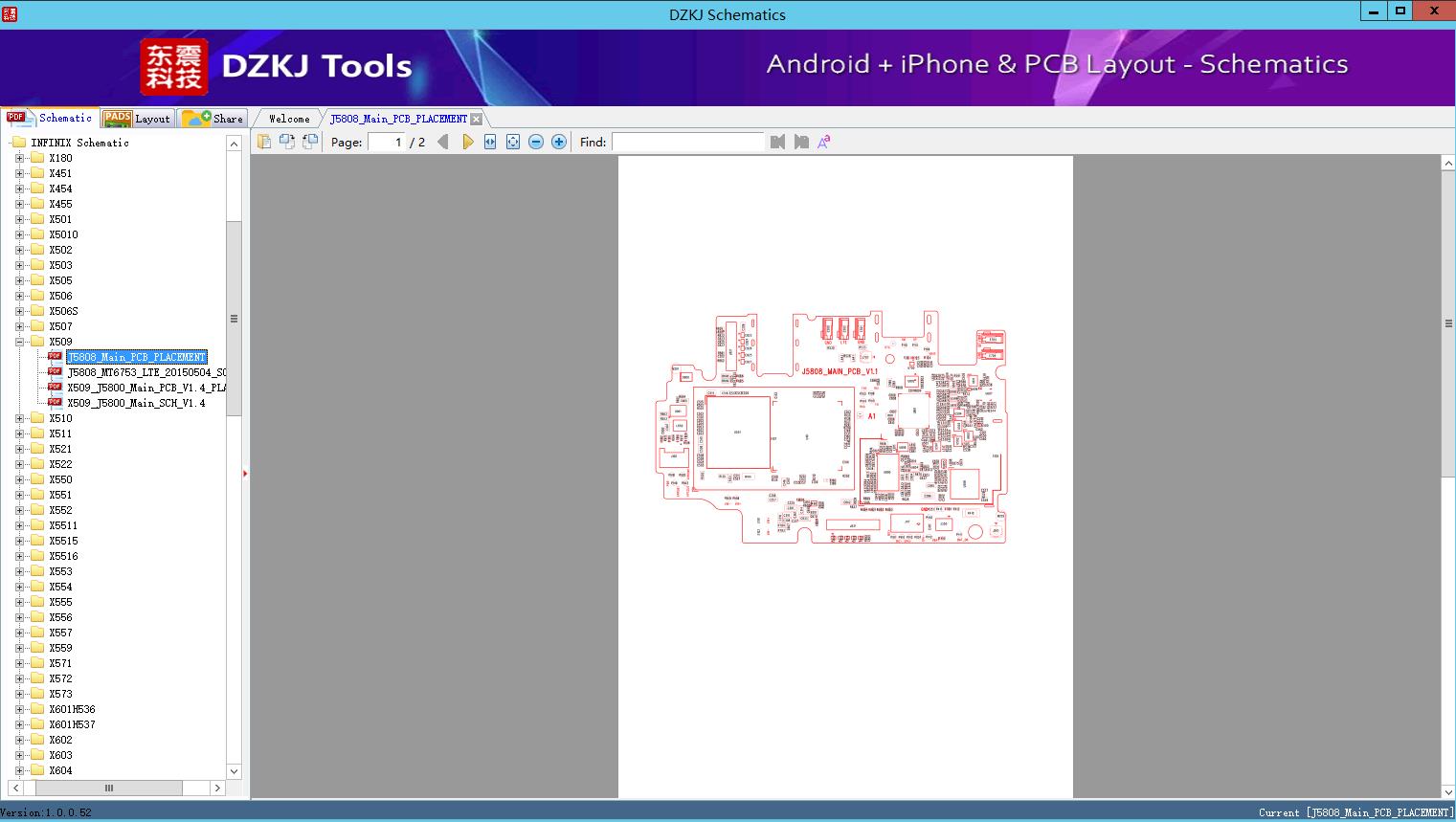The image size is (1456, 822).
Task: Collapse the X509 folder
Action: (x=19, y=342)
